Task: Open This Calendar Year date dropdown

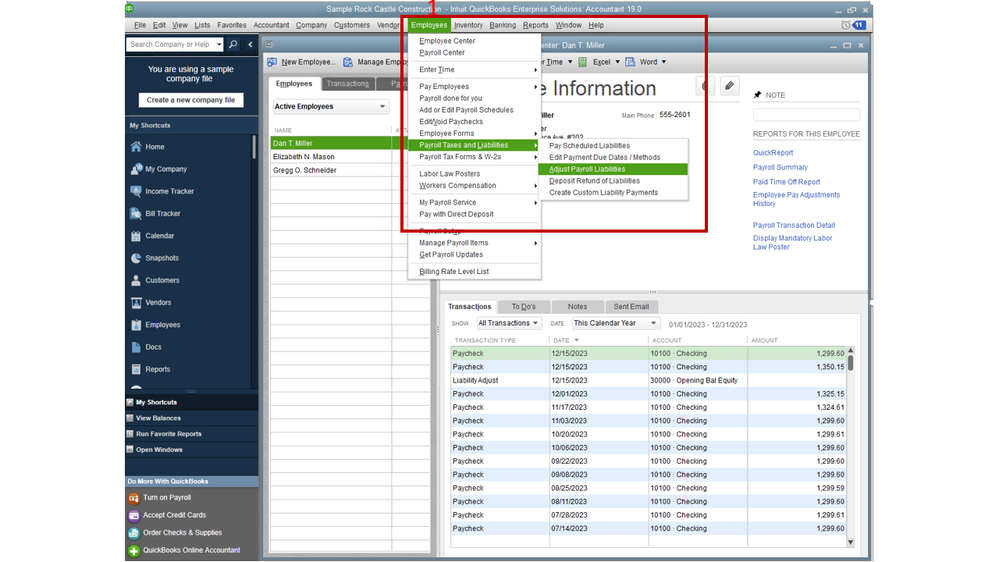Action: click(615, 323)
